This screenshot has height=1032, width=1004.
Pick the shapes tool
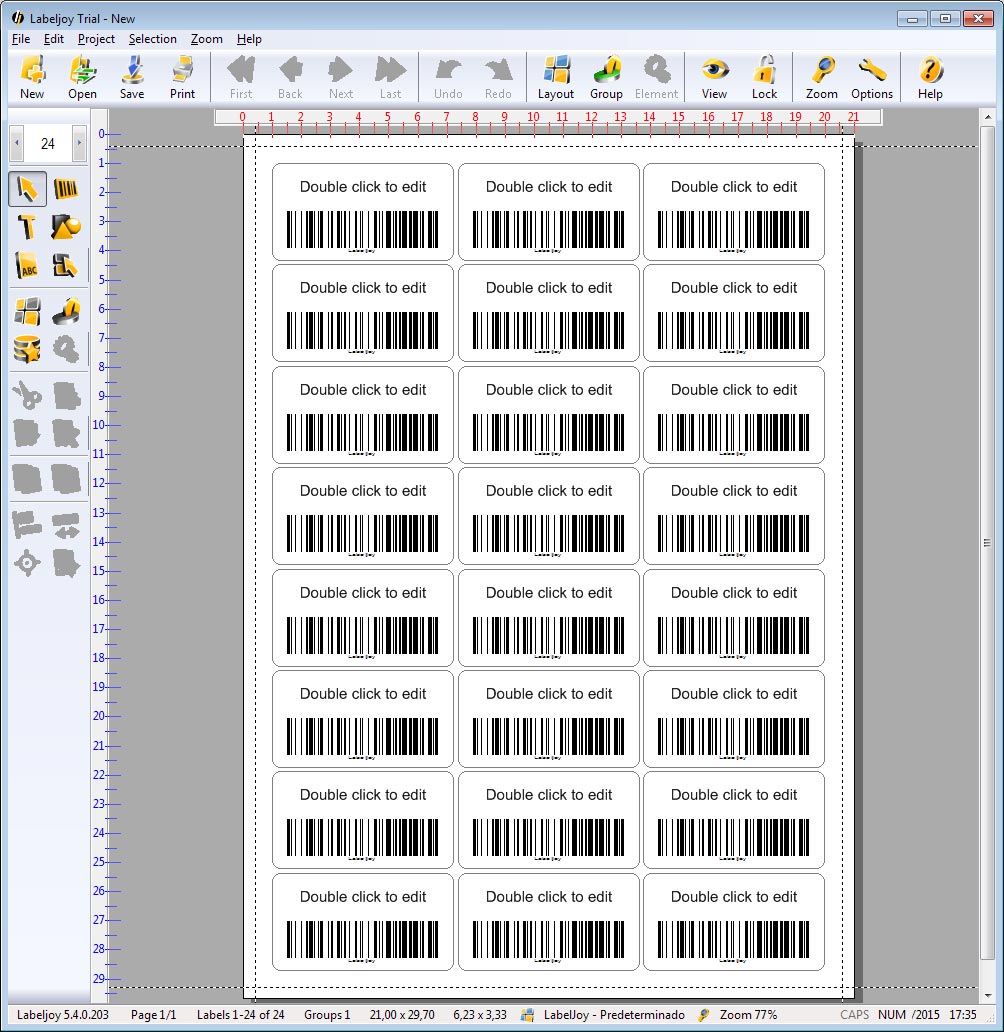pos(66,228)
